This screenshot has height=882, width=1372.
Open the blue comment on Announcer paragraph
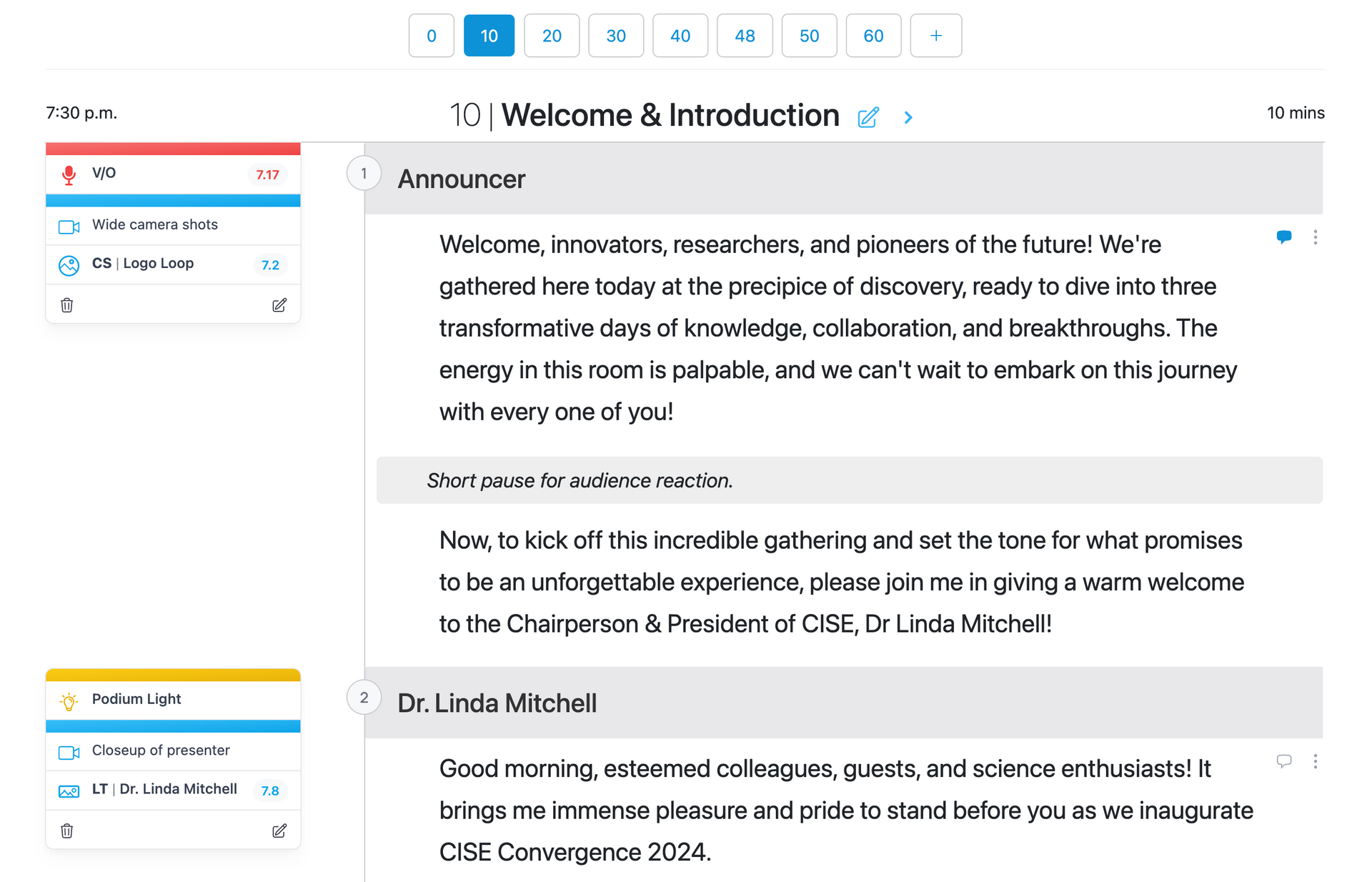1284,237
